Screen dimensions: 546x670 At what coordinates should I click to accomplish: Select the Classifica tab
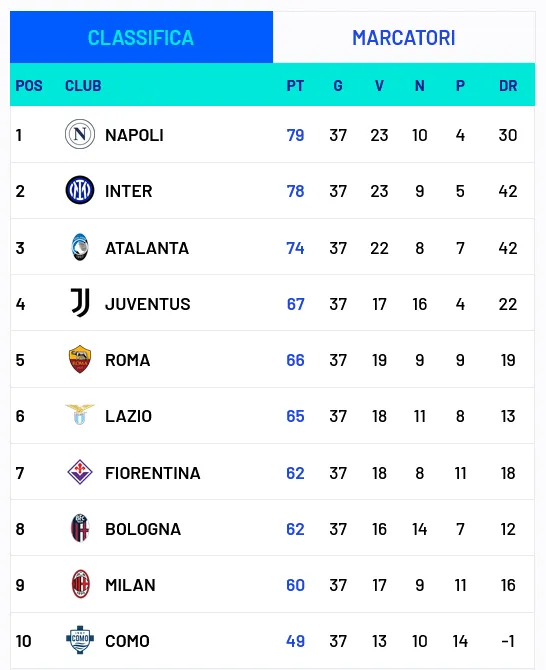point(141,38)
